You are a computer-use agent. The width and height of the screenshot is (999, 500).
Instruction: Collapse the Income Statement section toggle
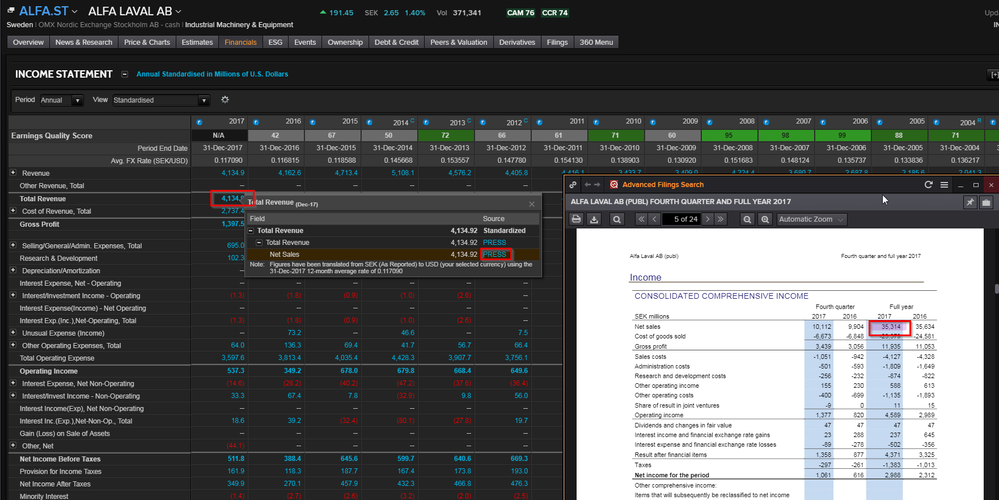[x=124, y=74]
